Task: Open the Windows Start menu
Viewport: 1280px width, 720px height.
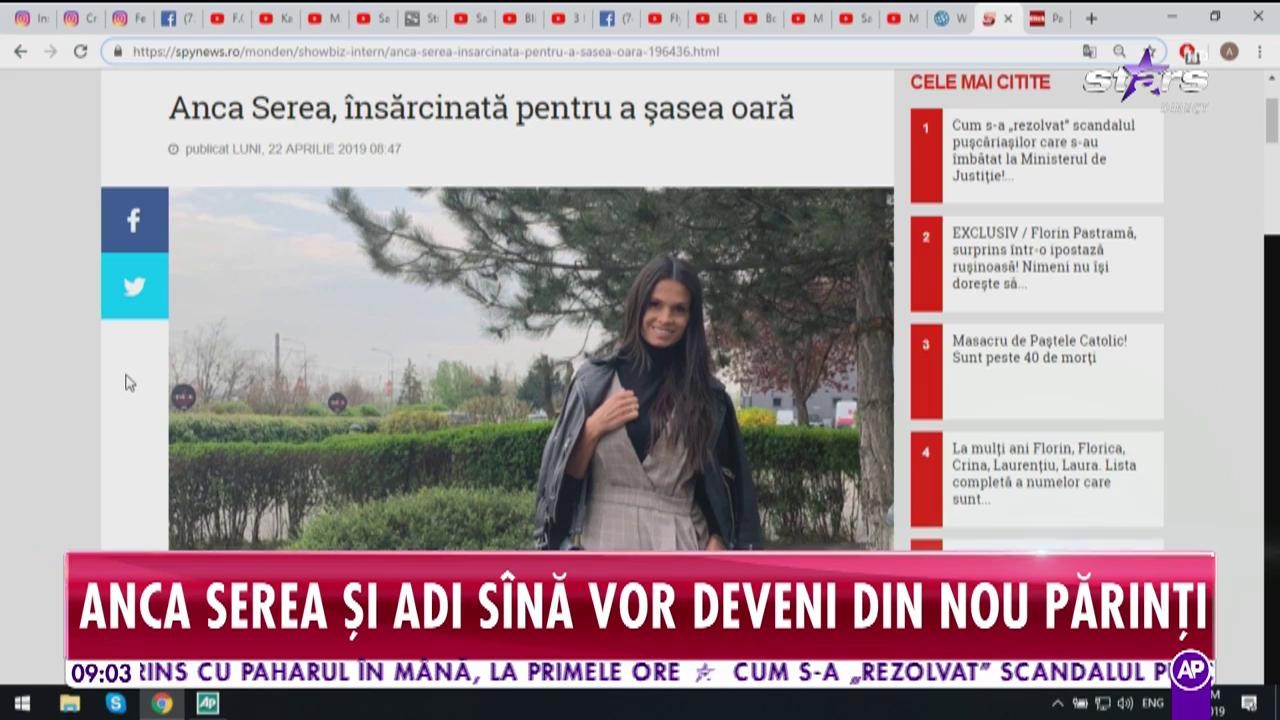Action: [22, 703]
